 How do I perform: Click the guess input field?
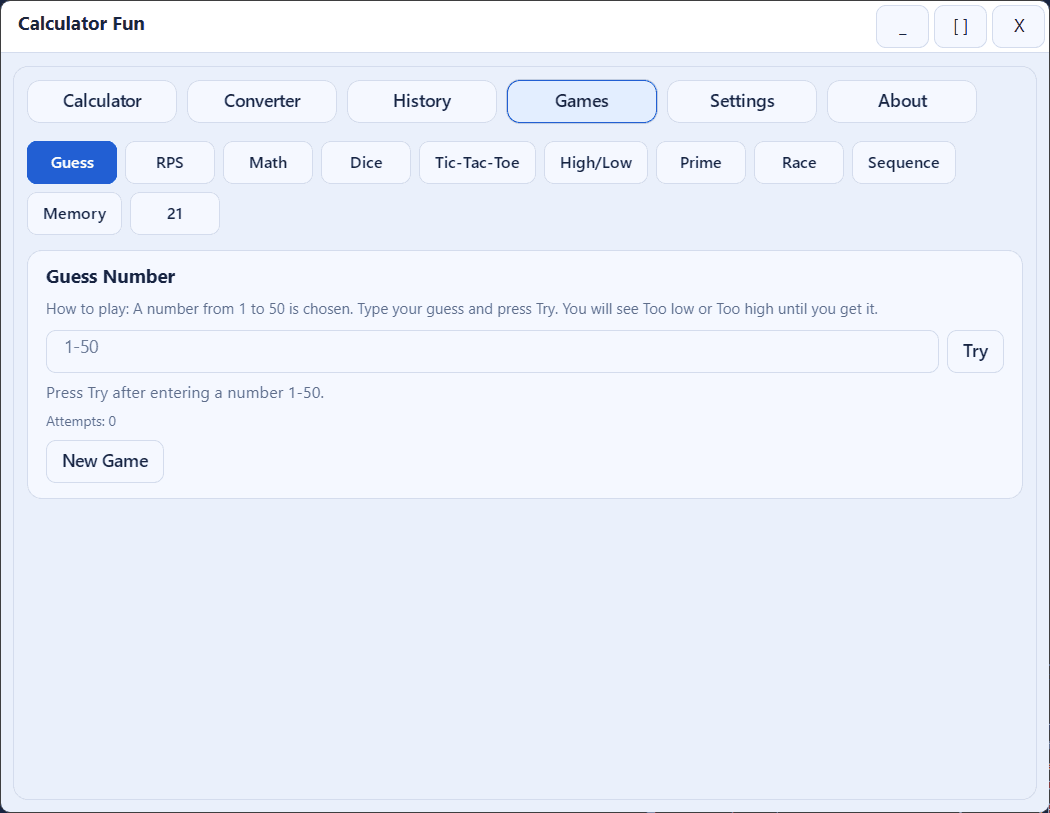pos(491,351)
